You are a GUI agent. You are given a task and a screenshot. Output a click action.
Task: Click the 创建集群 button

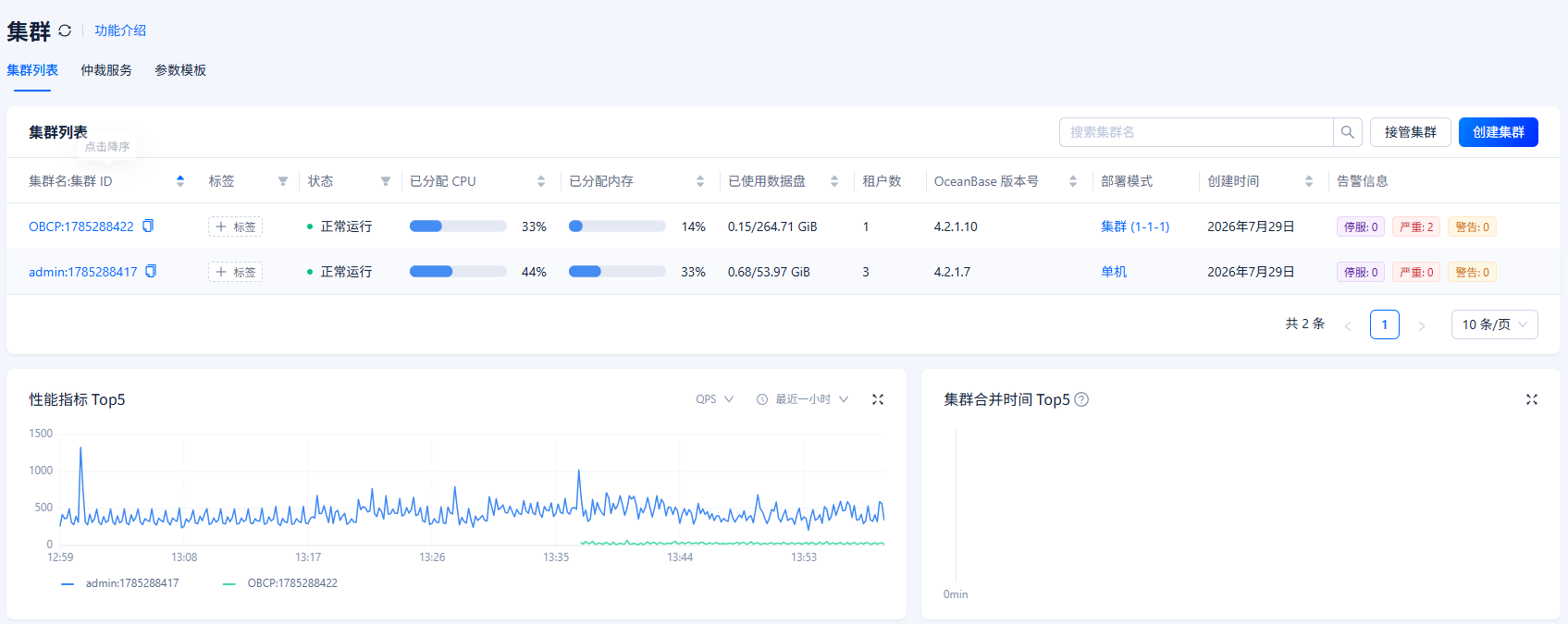[1499, 132]
